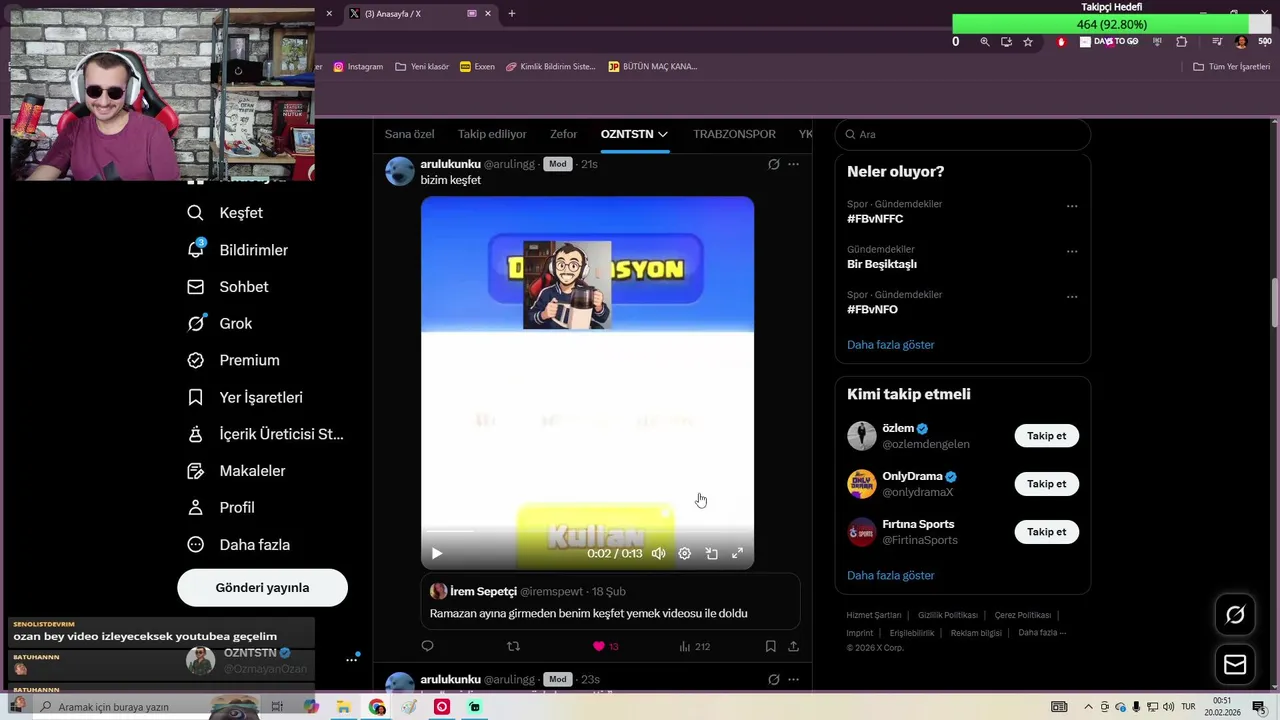Viewport: 1280px width, 720px height.
Task: Open Tüm Yer İşaretleri folder
Action: pyautogui.click(x=1232, y=67)
